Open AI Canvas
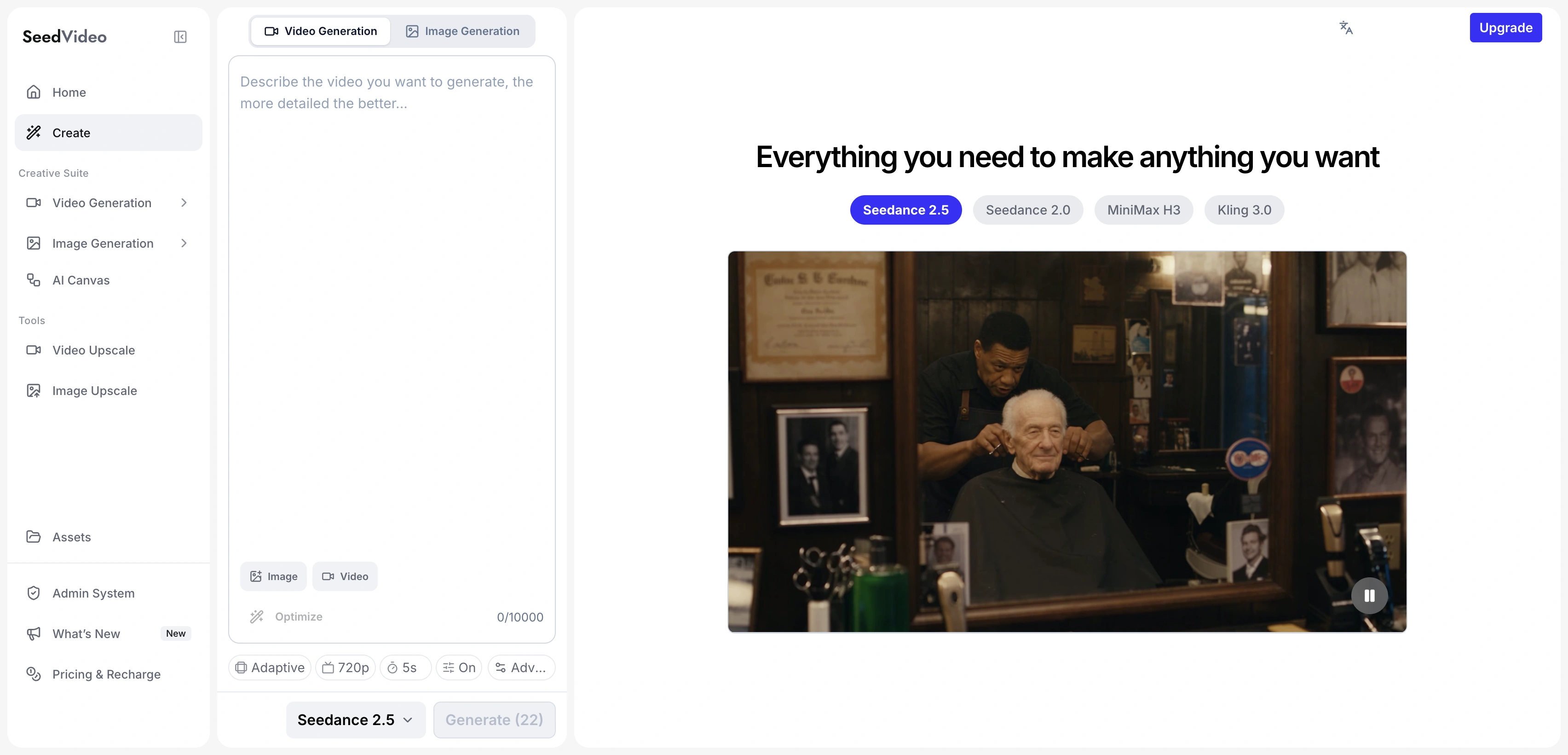1568x755 pixels. pos(108,281)
